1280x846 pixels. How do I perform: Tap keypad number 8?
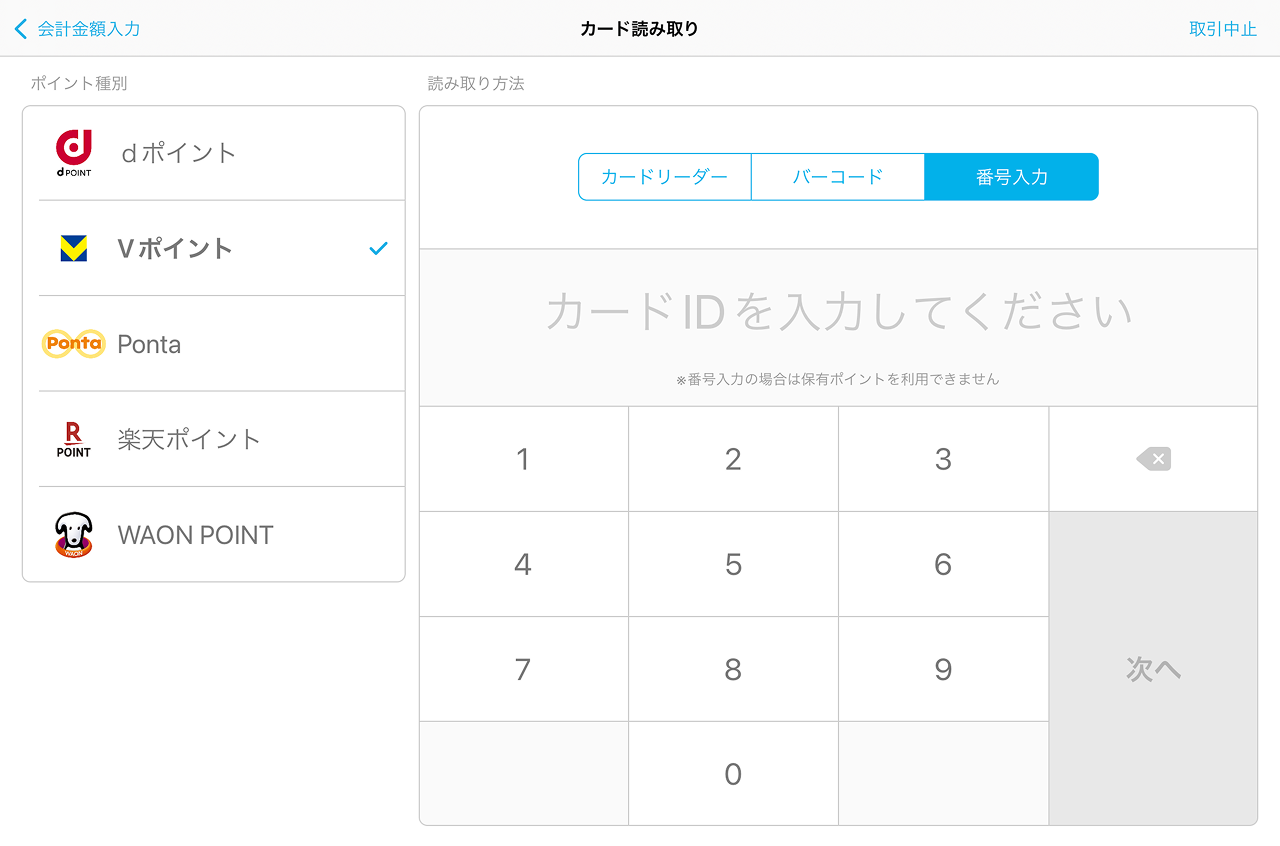tap(733, 669)
